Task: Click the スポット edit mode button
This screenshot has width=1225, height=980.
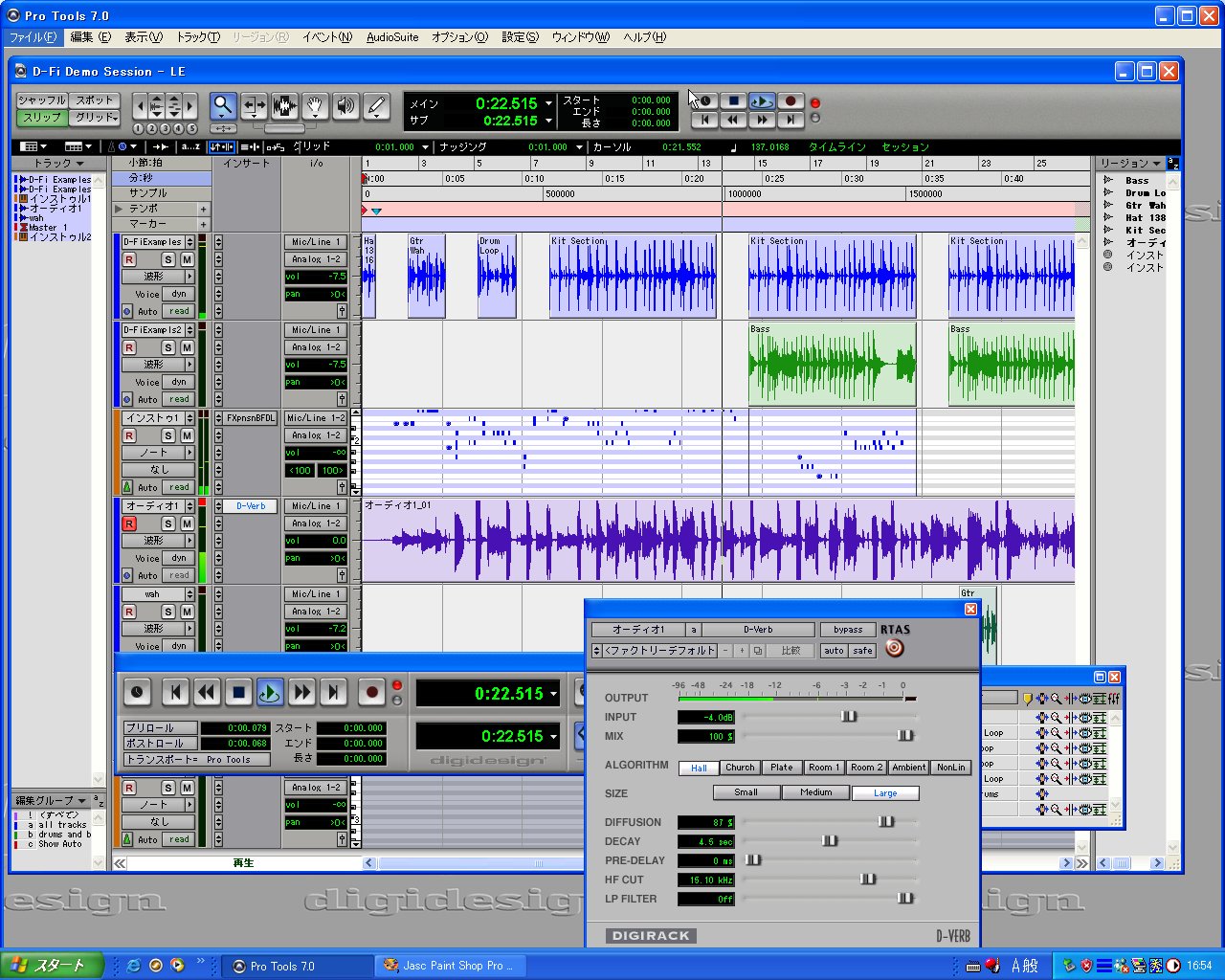Action: point(95,100)
